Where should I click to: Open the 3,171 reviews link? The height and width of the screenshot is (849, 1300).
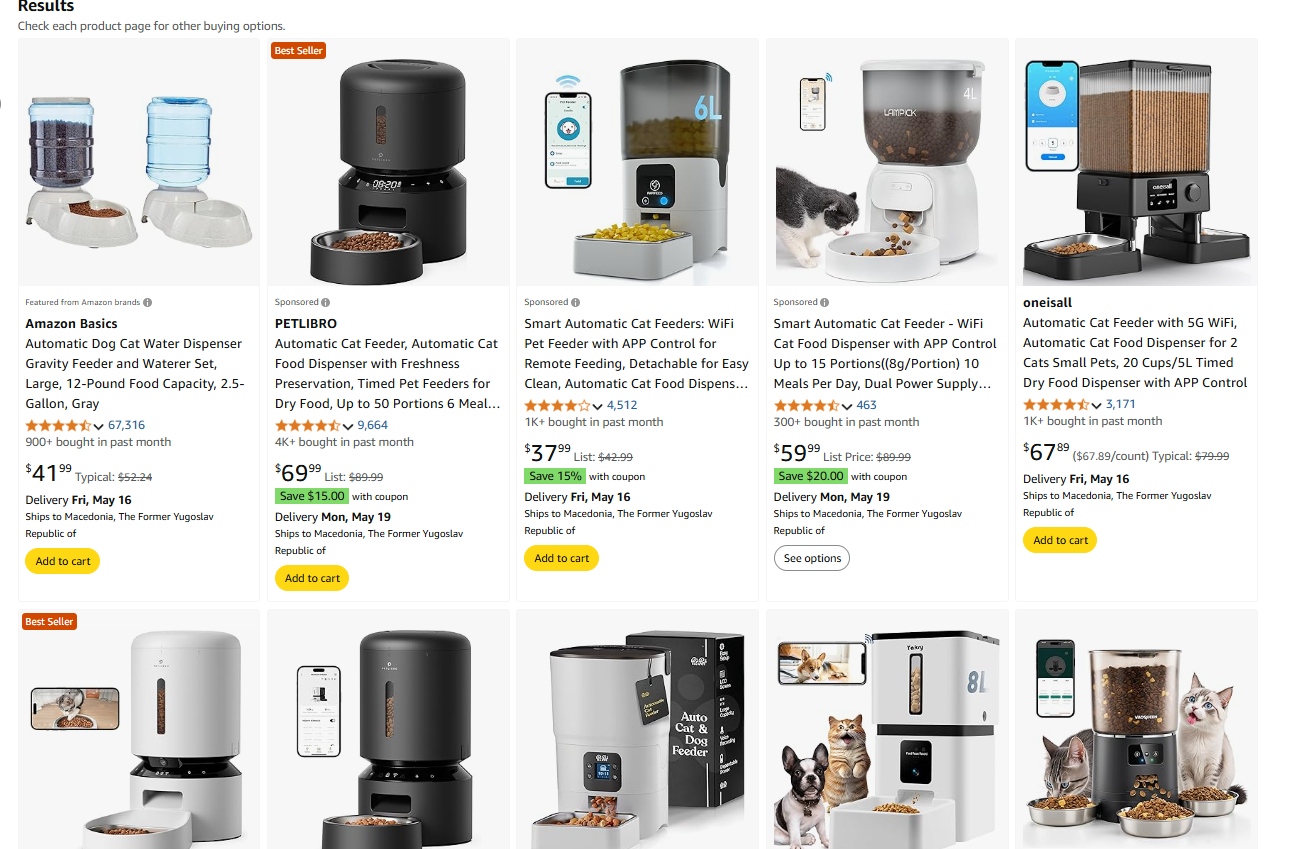pos(1120,405)
